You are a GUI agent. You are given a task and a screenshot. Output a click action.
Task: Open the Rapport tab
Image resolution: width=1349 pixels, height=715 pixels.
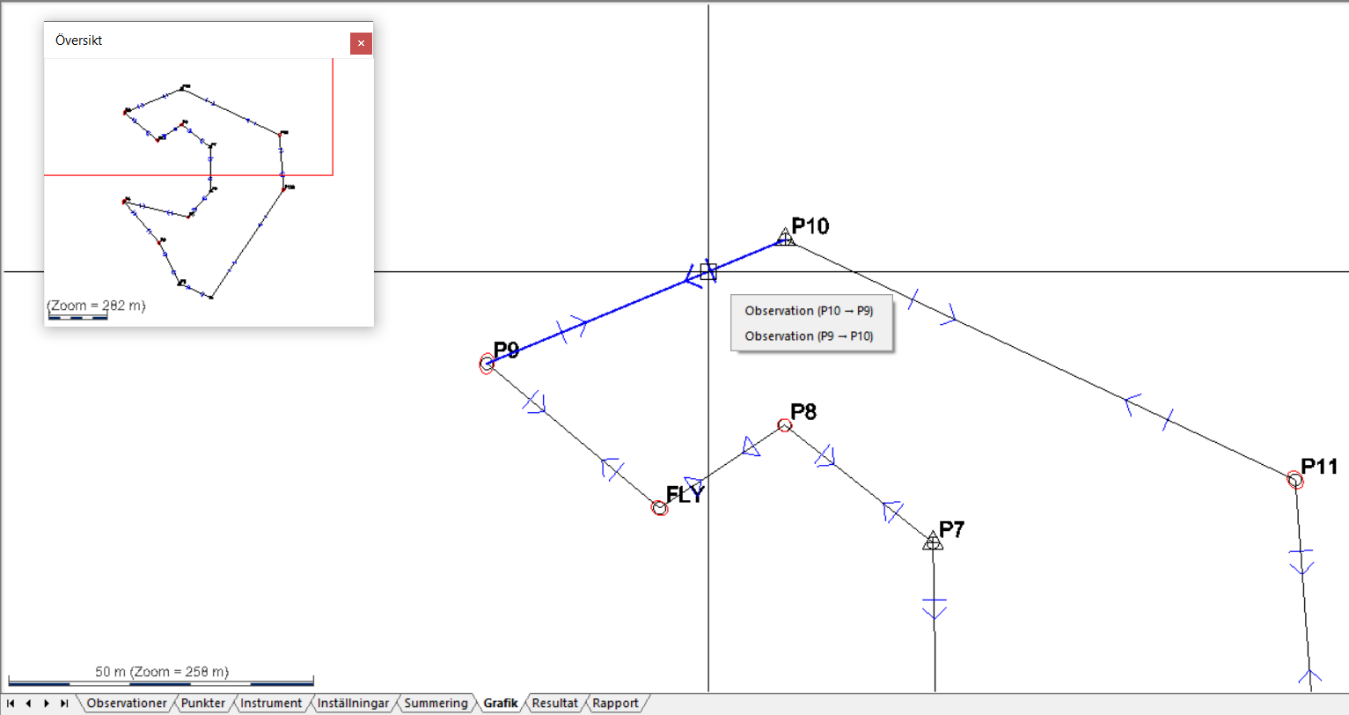[x=615, y=704]
